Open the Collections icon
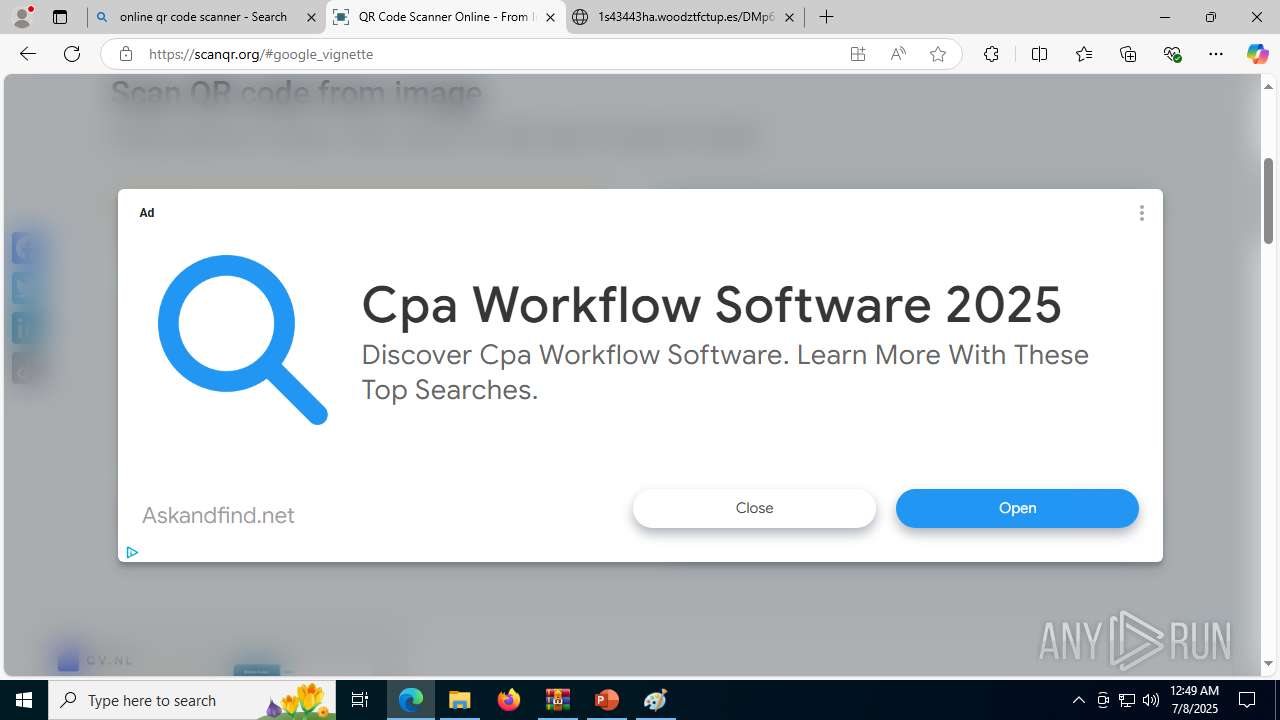 (1128, 54)
